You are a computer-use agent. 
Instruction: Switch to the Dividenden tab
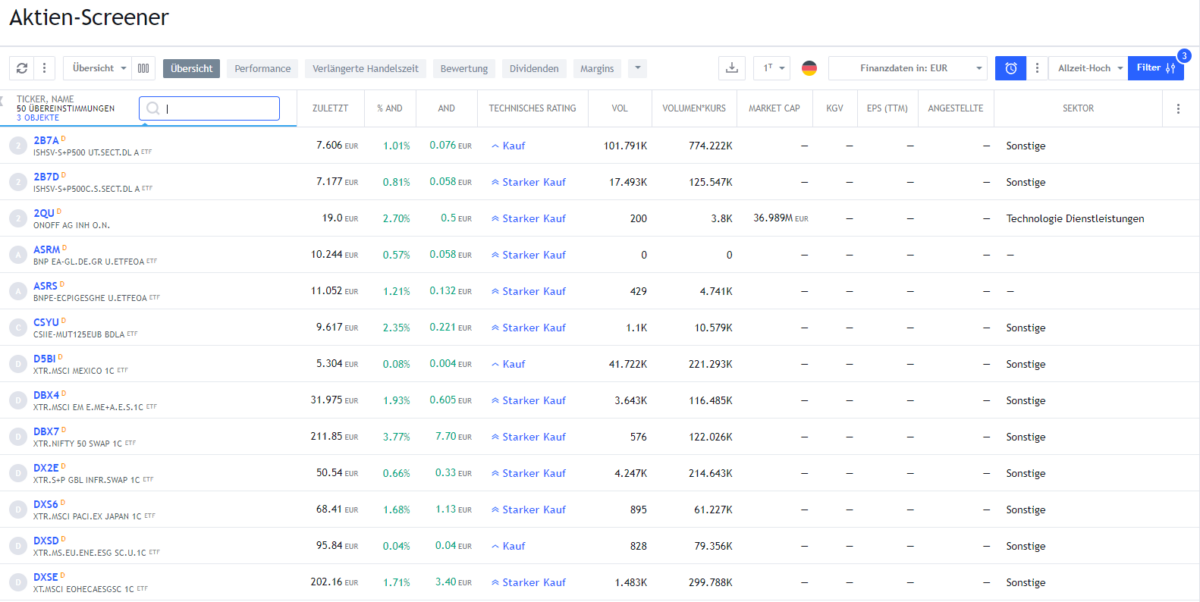[534, 68]
